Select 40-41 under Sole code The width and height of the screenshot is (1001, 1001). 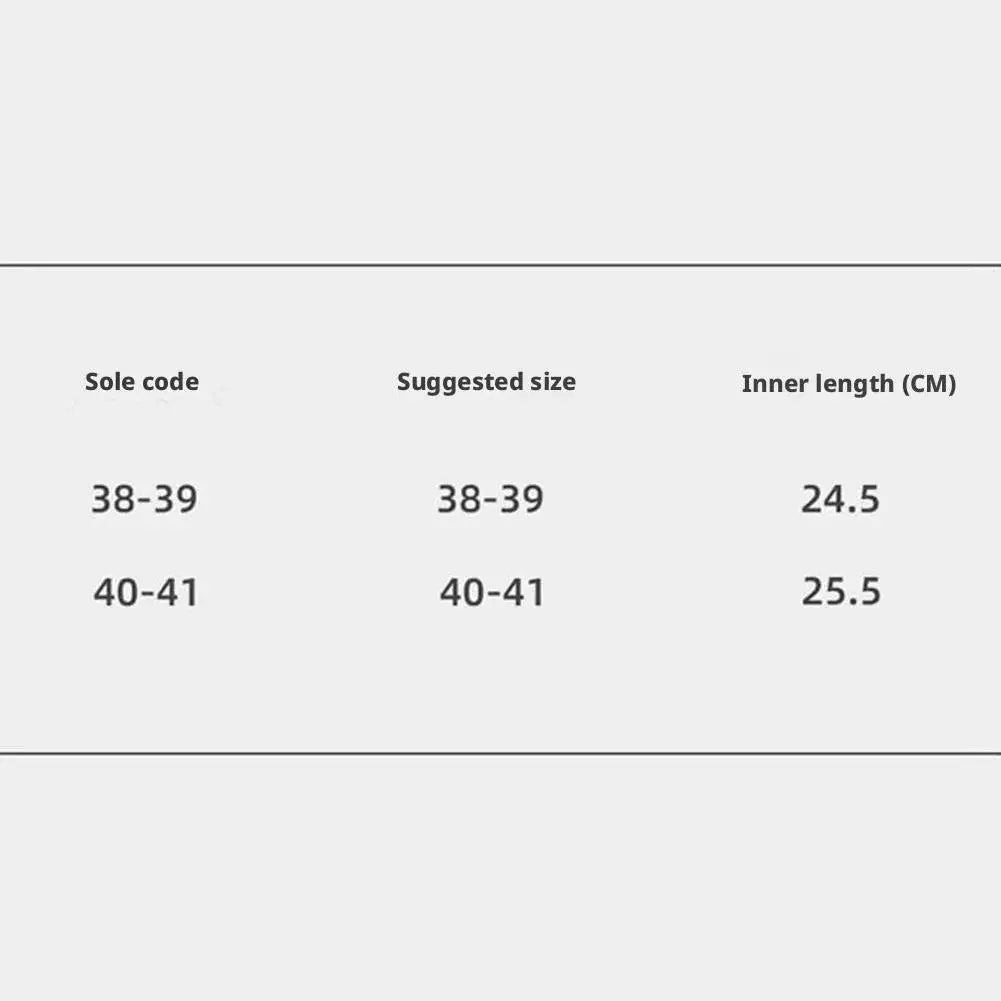(x=146, y=592)
